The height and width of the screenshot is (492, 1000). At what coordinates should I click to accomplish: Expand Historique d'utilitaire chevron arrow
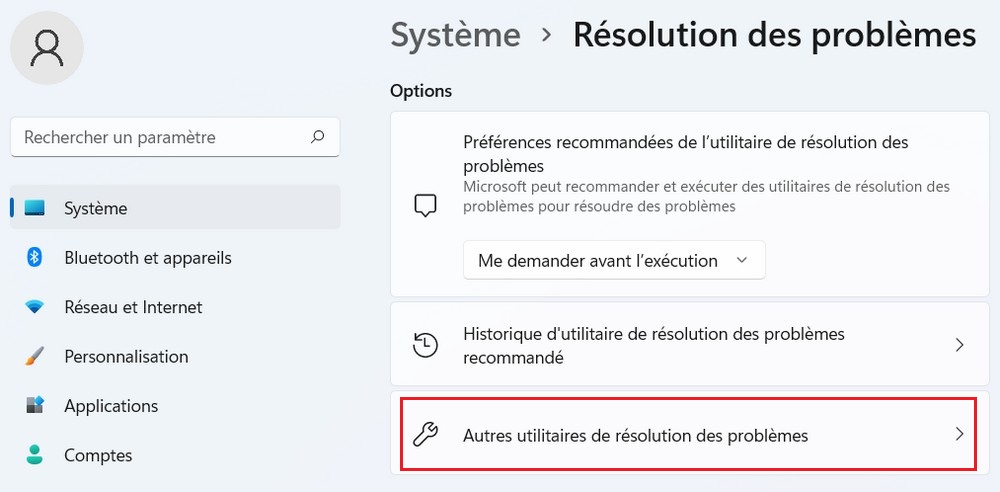pyautogui.click(x=959, y=345)
